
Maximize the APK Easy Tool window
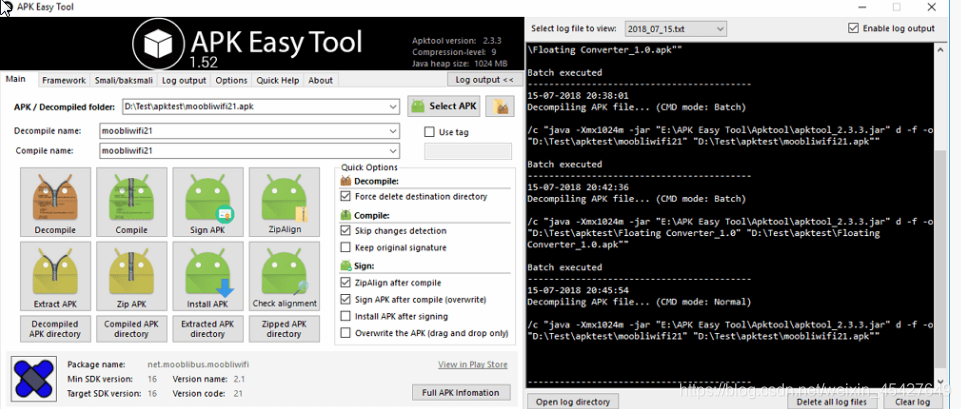897,7
